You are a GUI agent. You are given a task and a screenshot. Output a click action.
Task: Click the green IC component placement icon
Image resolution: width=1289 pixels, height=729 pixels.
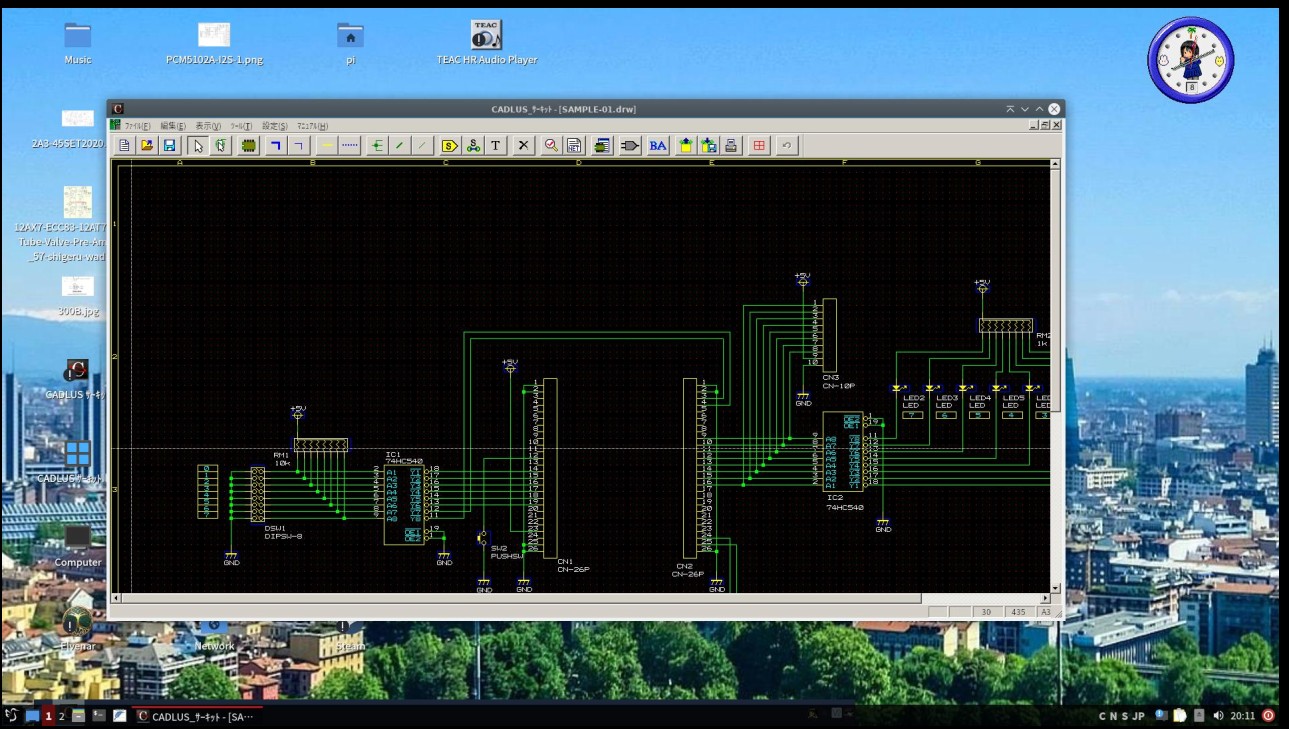(248, 146)
